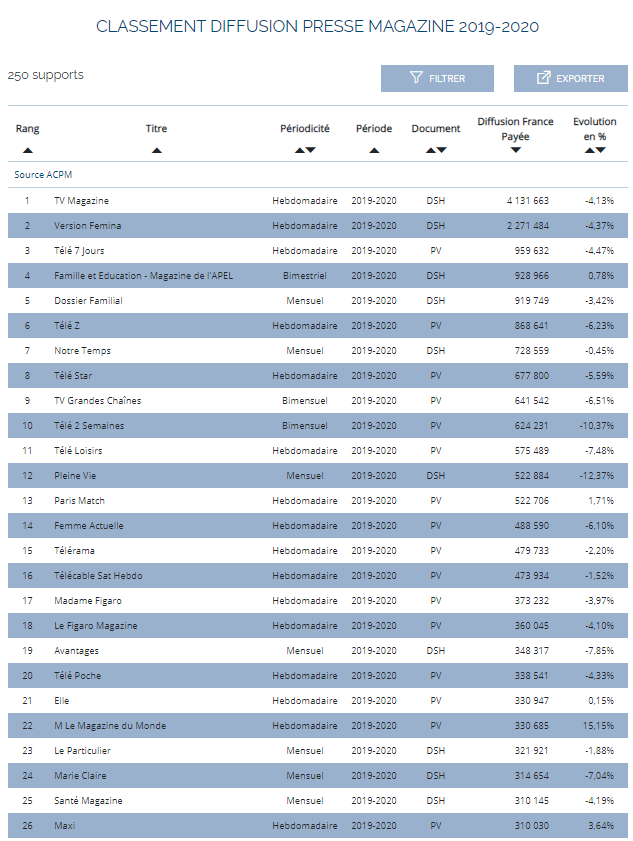Image resolution: width=633 pixels, height=841 pixels.
Task: Select the Télé 2 Semaines title
Action: click(x=89, y=426)
